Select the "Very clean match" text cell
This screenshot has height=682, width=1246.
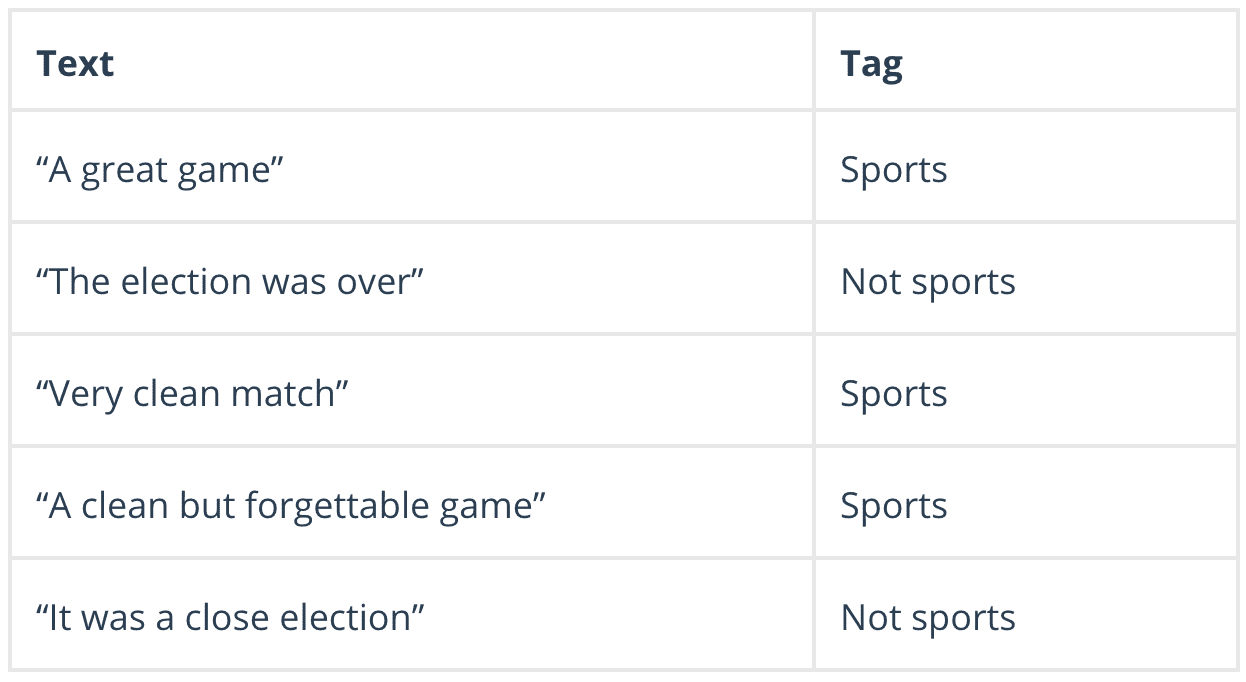coord(192,394)
